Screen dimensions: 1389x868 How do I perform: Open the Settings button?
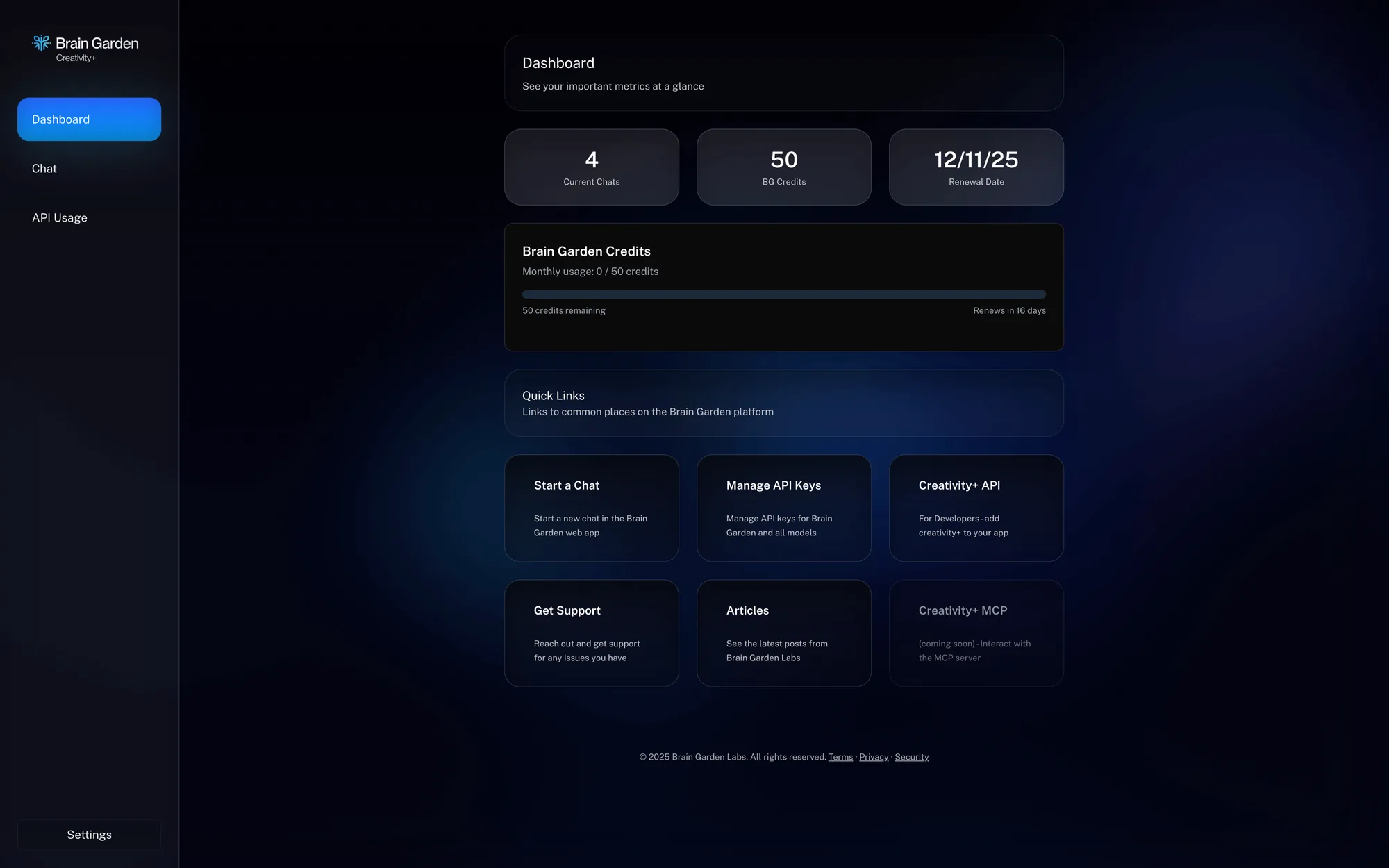point(89,835)
